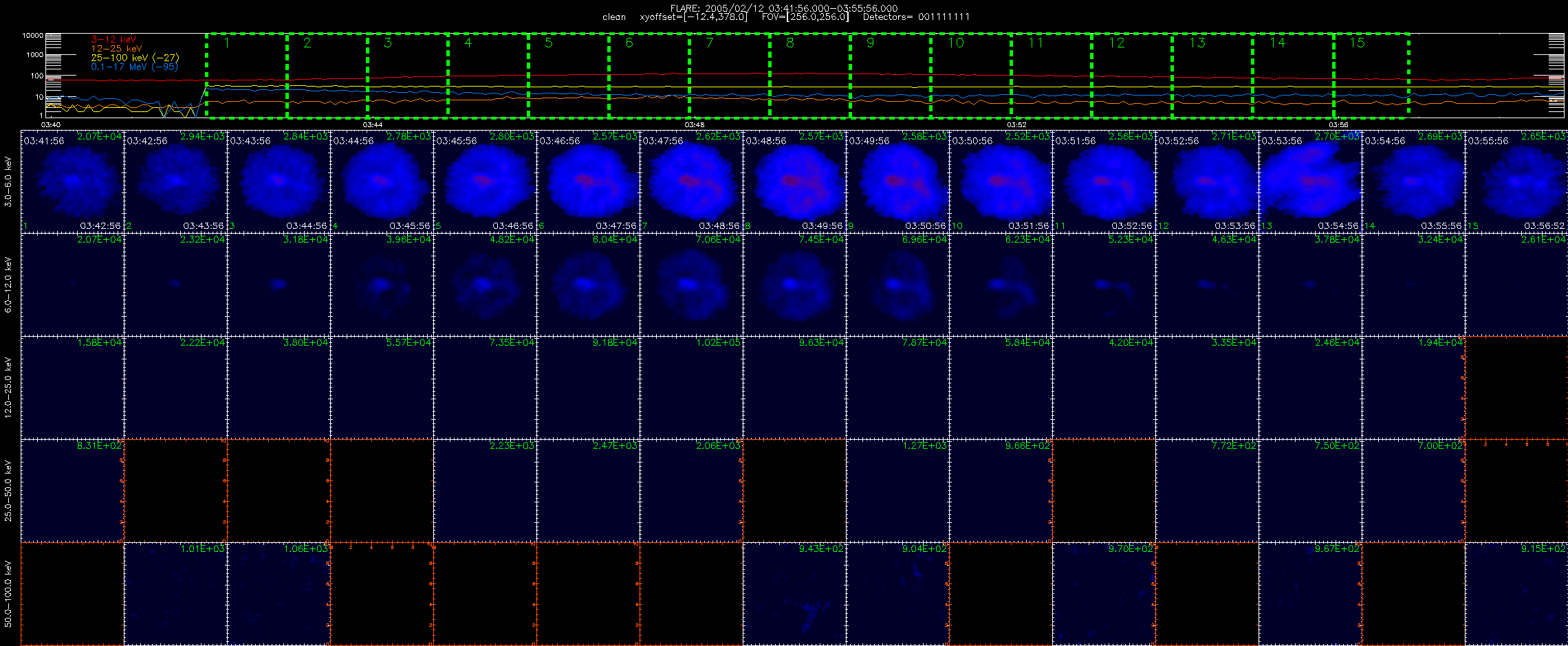Open the 3-6 keV image starting 03:45:56
The height and width of the screenshot is (646, 1568).
click(485, 181)
